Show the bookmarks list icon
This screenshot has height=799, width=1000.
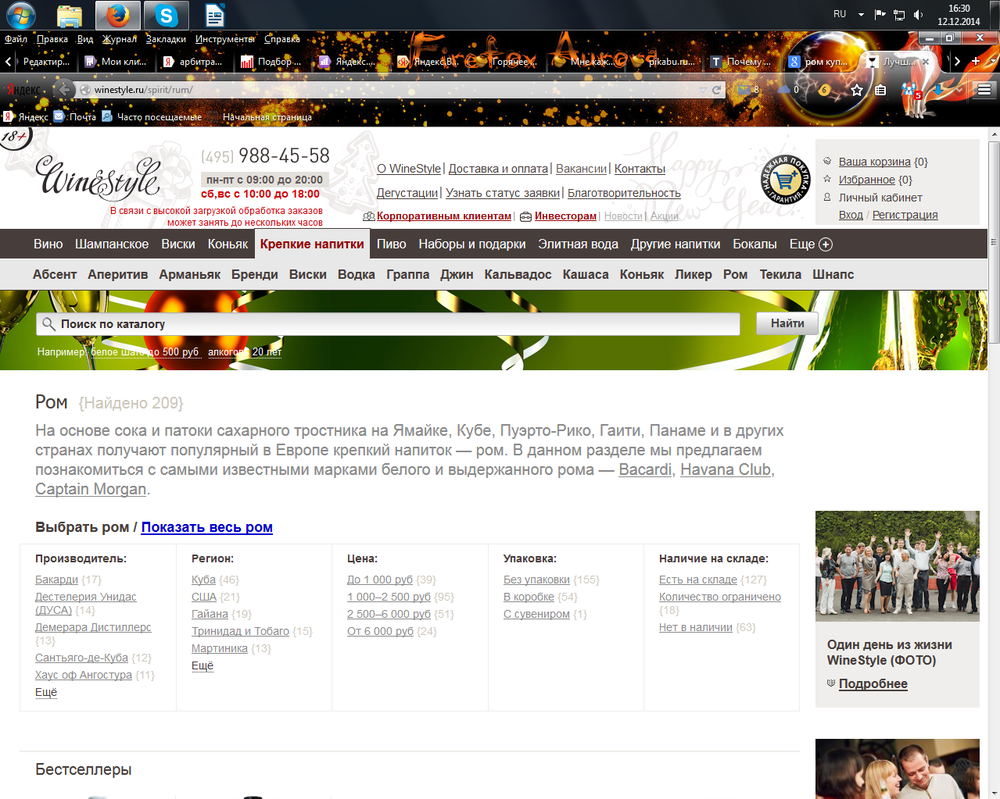[880, 90]
